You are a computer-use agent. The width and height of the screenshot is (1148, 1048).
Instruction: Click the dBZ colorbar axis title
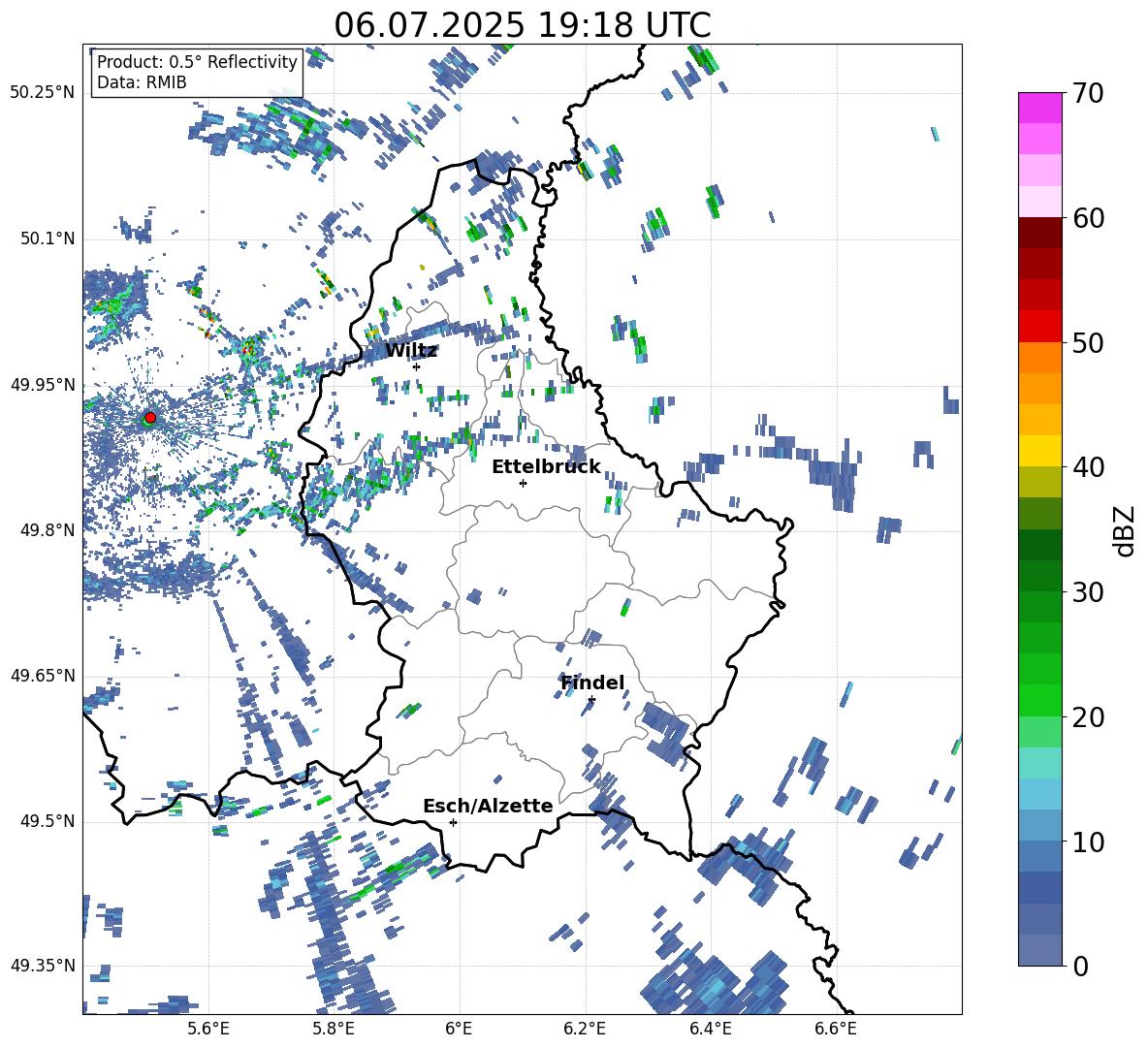pyautogui.click(x=1126, y=530)
